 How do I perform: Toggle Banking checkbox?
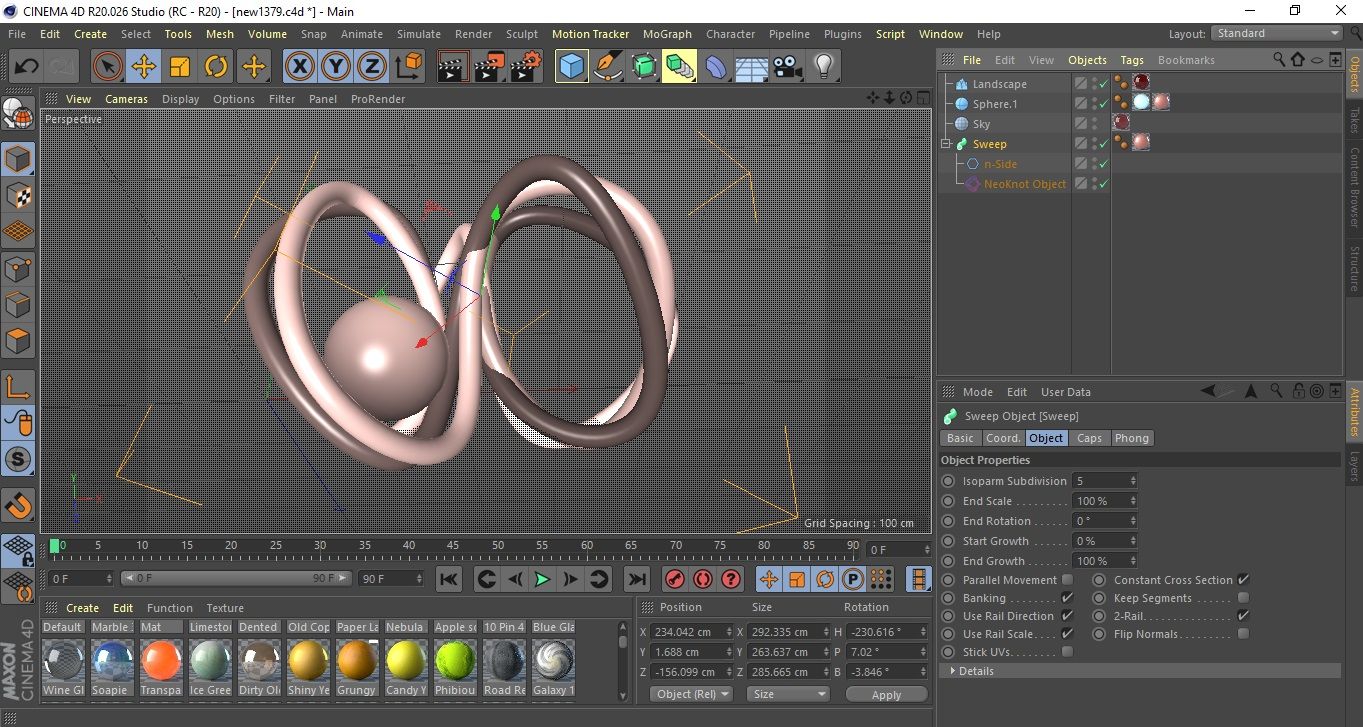(1067, 598)
